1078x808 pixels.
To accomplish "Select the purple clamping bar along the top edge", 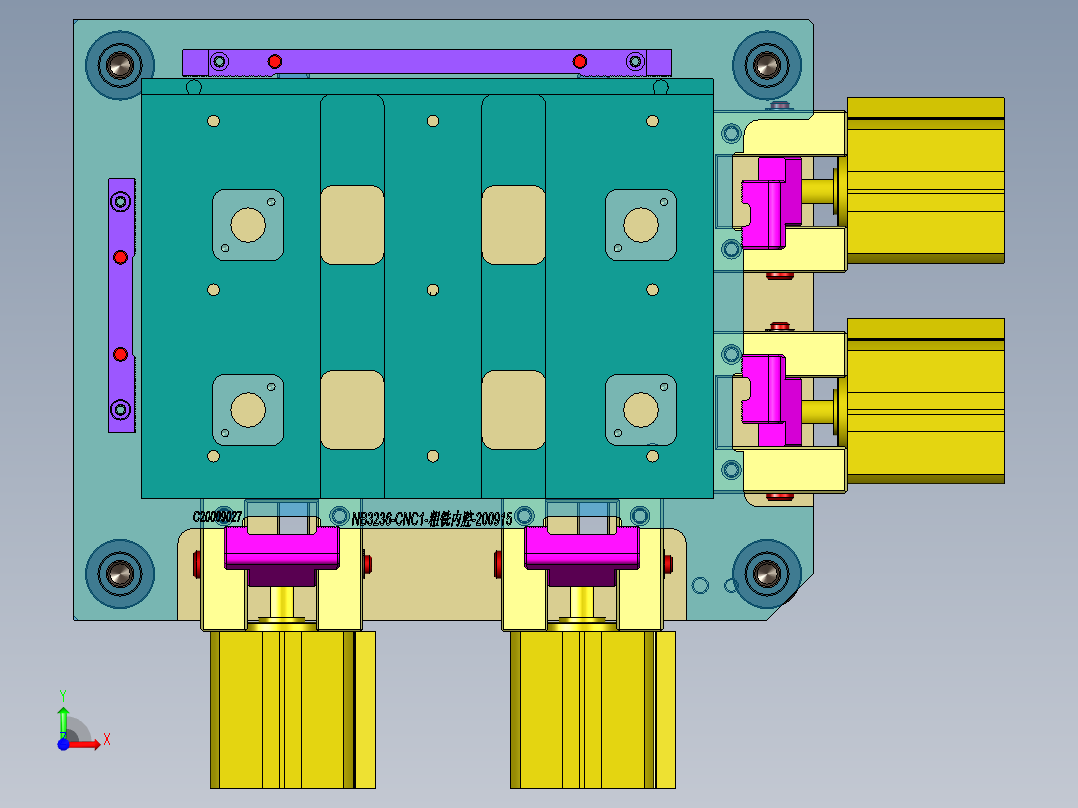I will click(x=420, y=60).
